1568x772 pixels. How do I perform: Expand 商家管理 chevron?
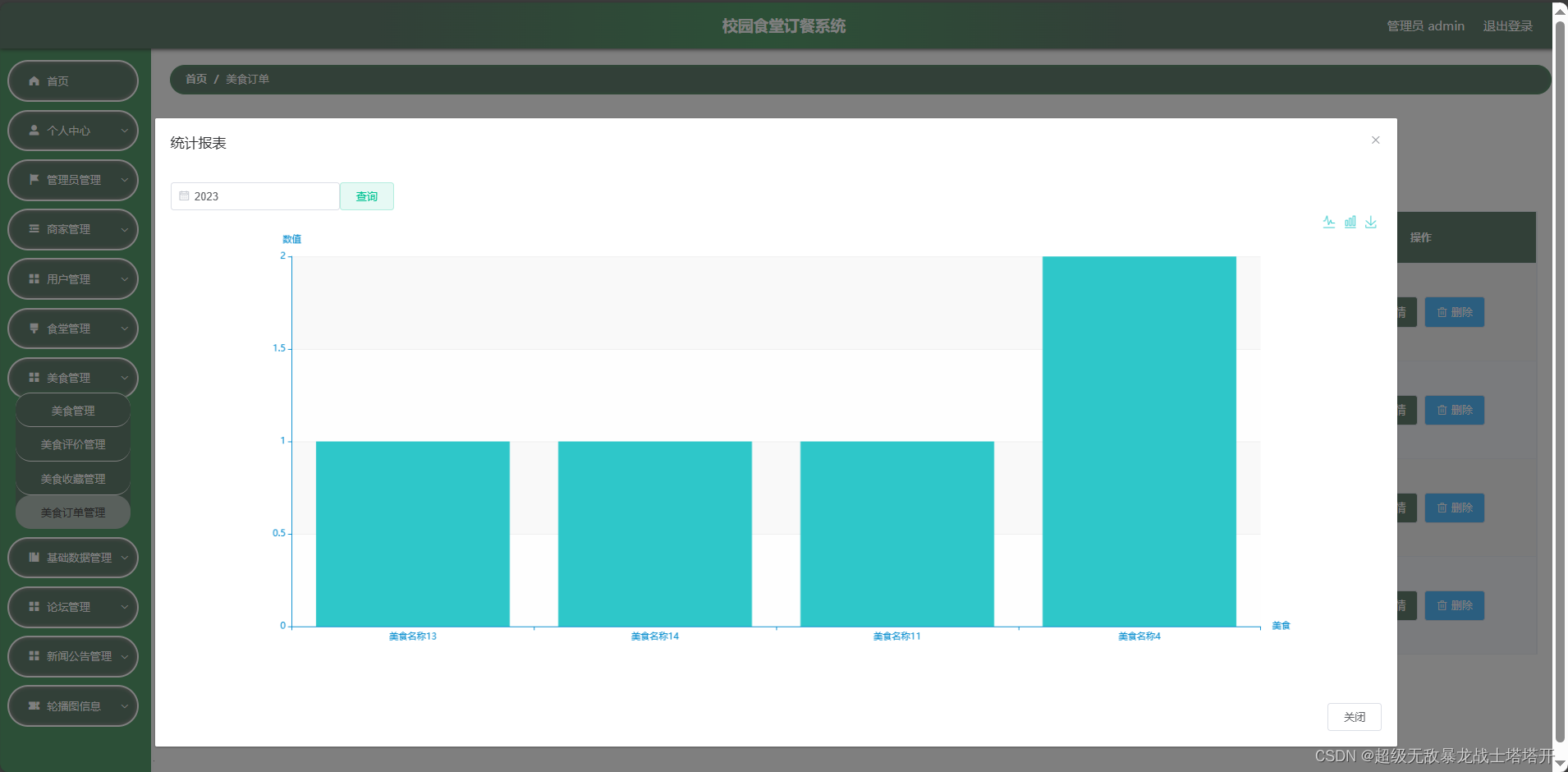(125, 229)
